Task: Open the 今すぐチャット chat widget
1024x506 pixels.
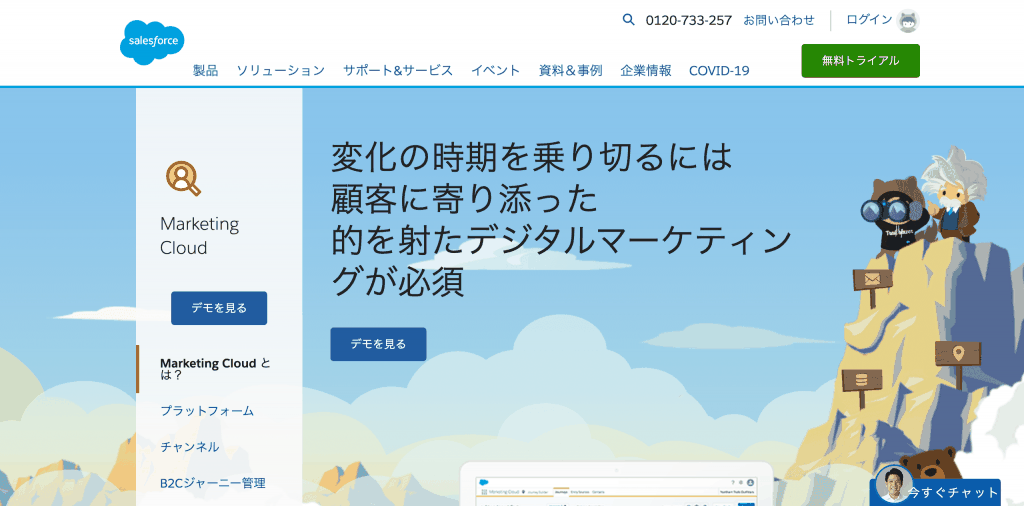Action: click(937, 492)
